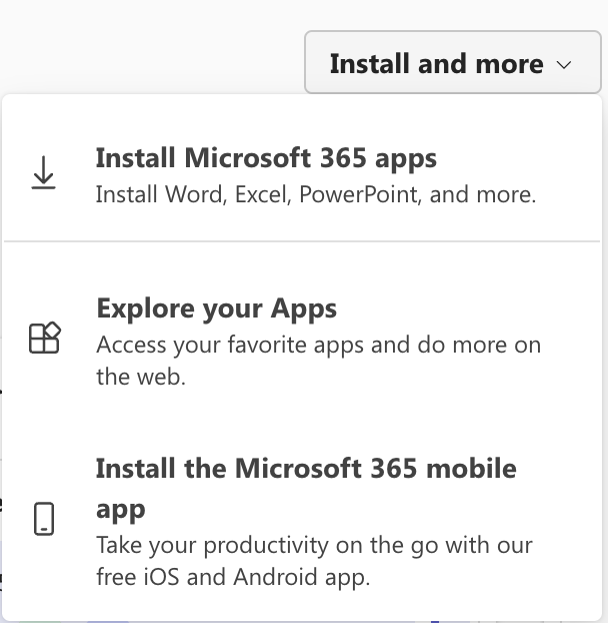Click the bold word 'app' under the mobile heading
The height and width of the screenshot is (624, 608).
[x=121, y=509]
